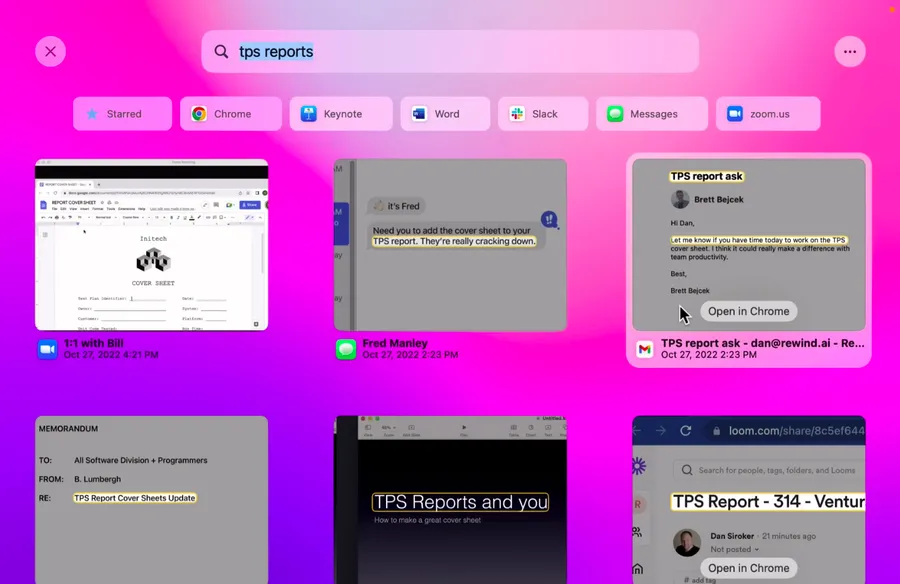900x584 pixels.
Task: Filter results by Chrome
Action: [x=231, y=114]
